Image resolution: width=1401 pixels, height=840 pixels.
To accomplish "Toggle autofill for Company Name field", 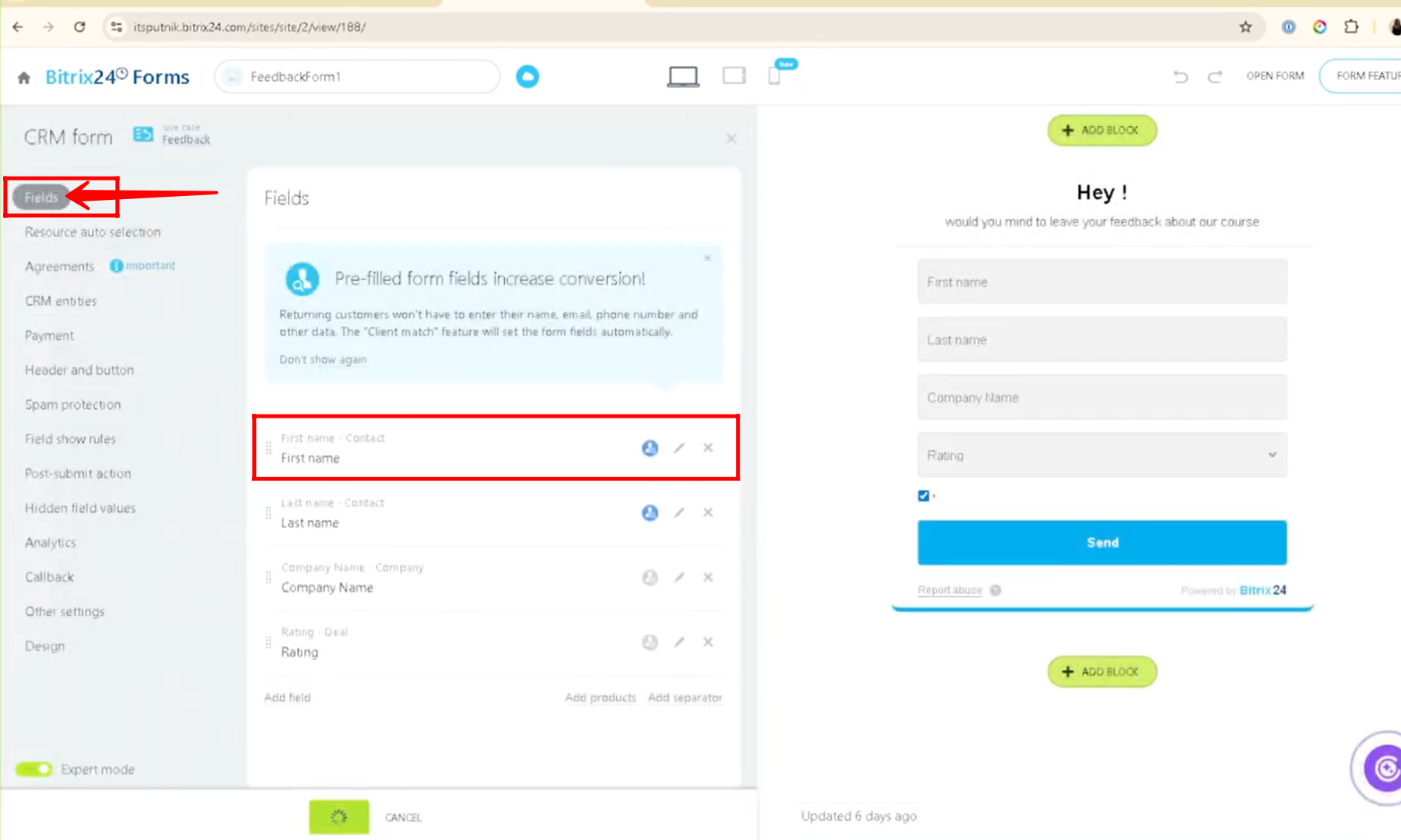I will click(x=650, y=577).
